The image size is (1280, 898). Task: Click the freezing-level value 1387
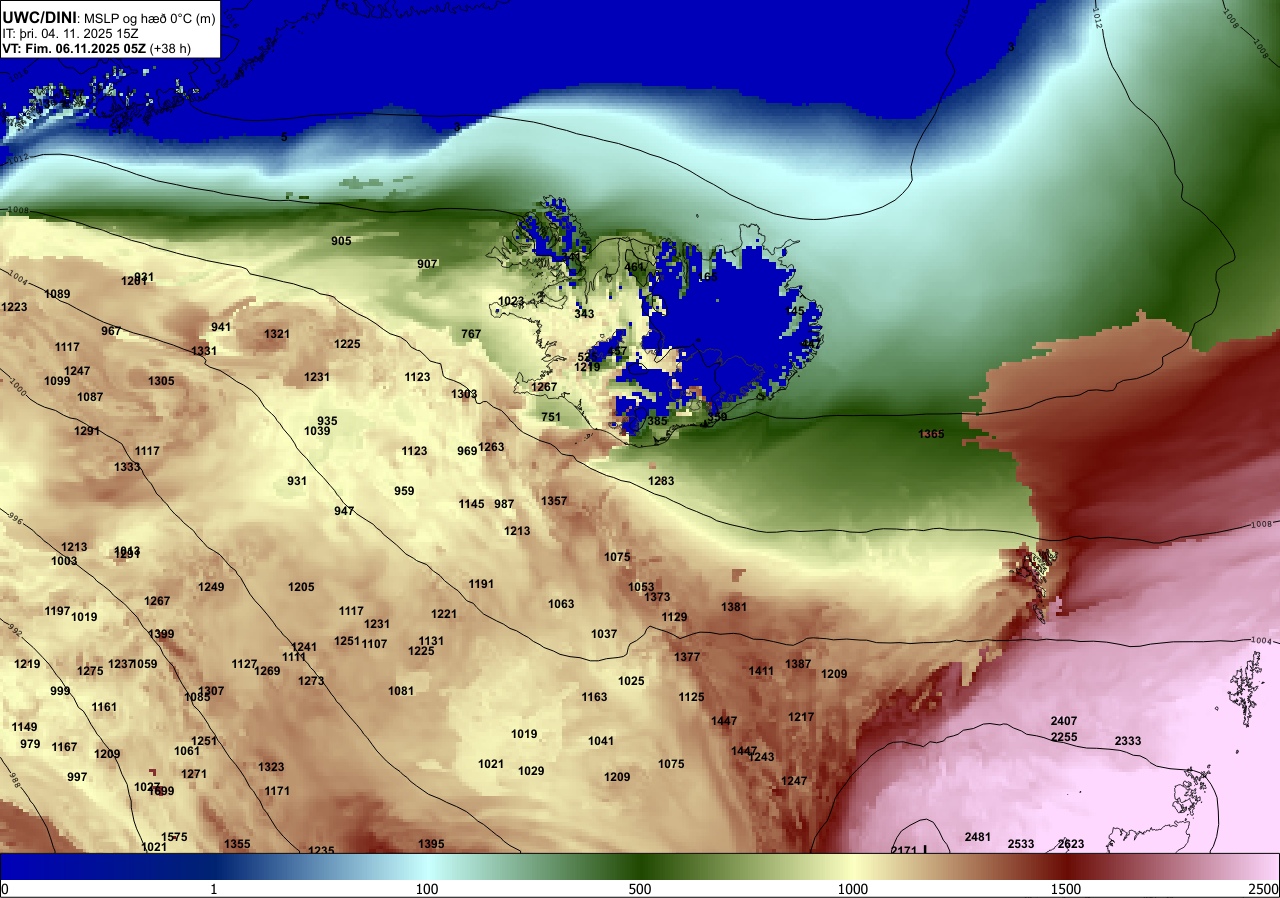(x=798, y=664)
